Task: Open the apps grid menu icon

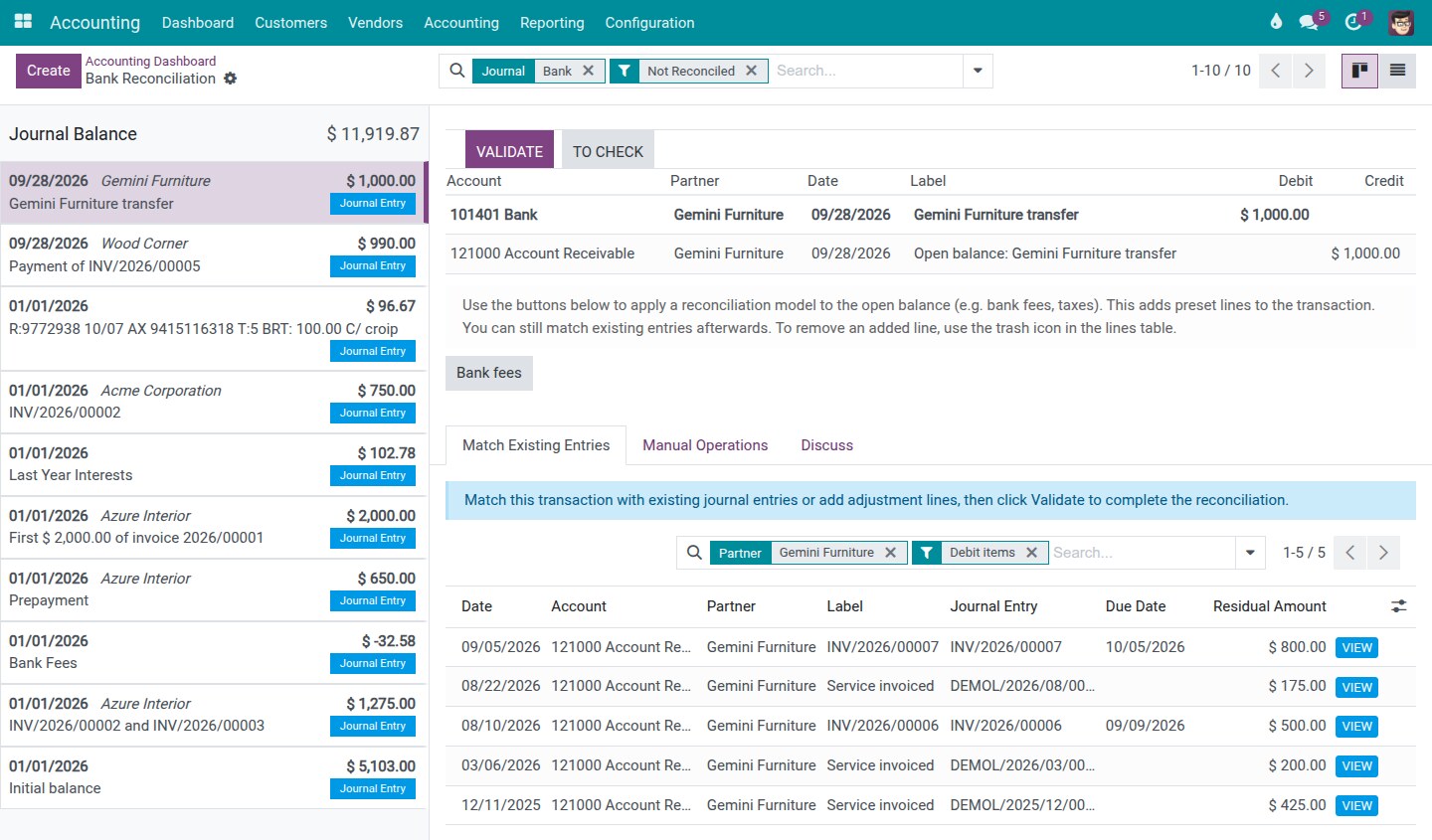Action: coord(23,22)
